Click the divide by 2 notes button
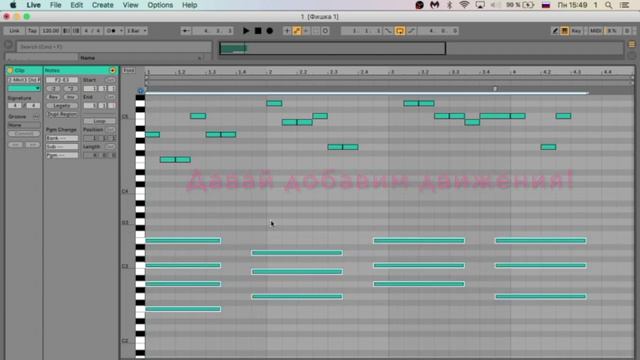Image resolution: width=640 pixels, height=360 pixels. (53, 88)
